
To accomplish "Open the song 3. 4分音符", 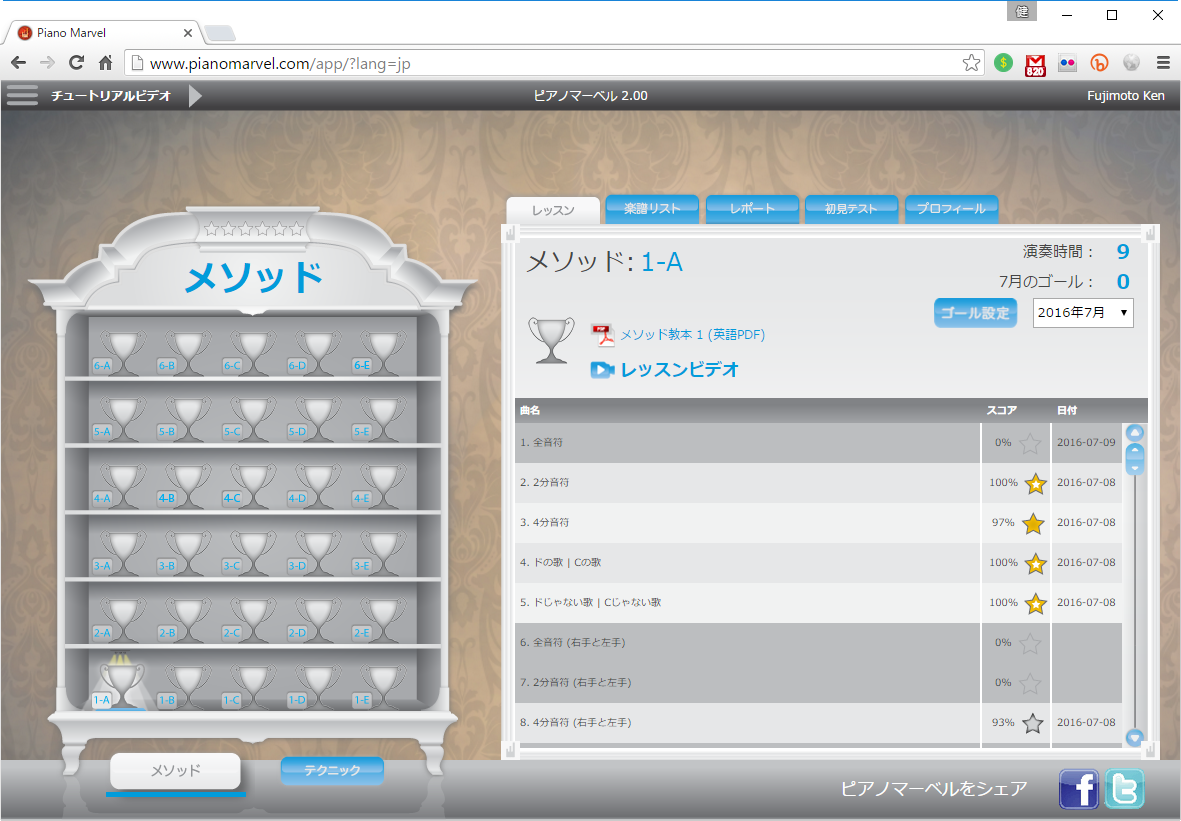I will (x=747, y=523).
